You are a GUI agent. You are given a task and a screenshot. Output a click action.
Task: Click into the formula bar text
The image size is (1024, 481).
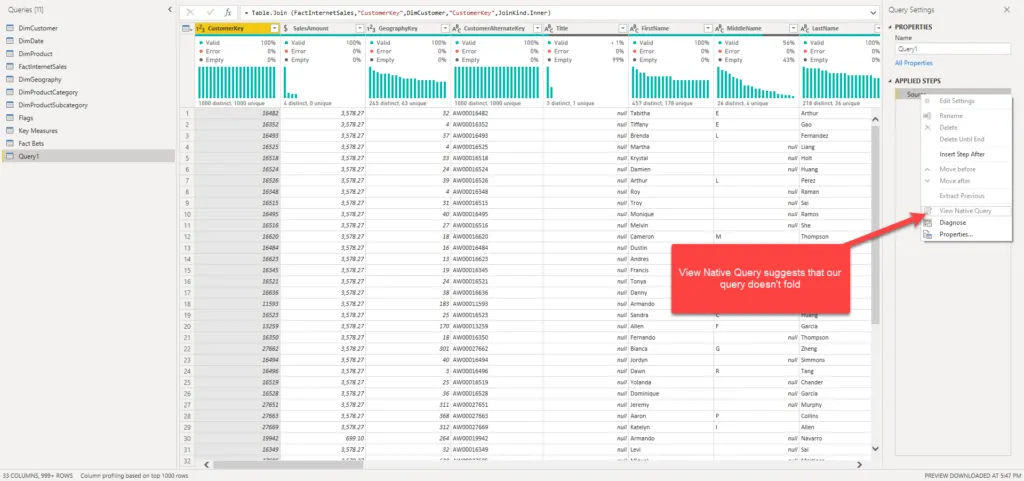pos(552,12)
